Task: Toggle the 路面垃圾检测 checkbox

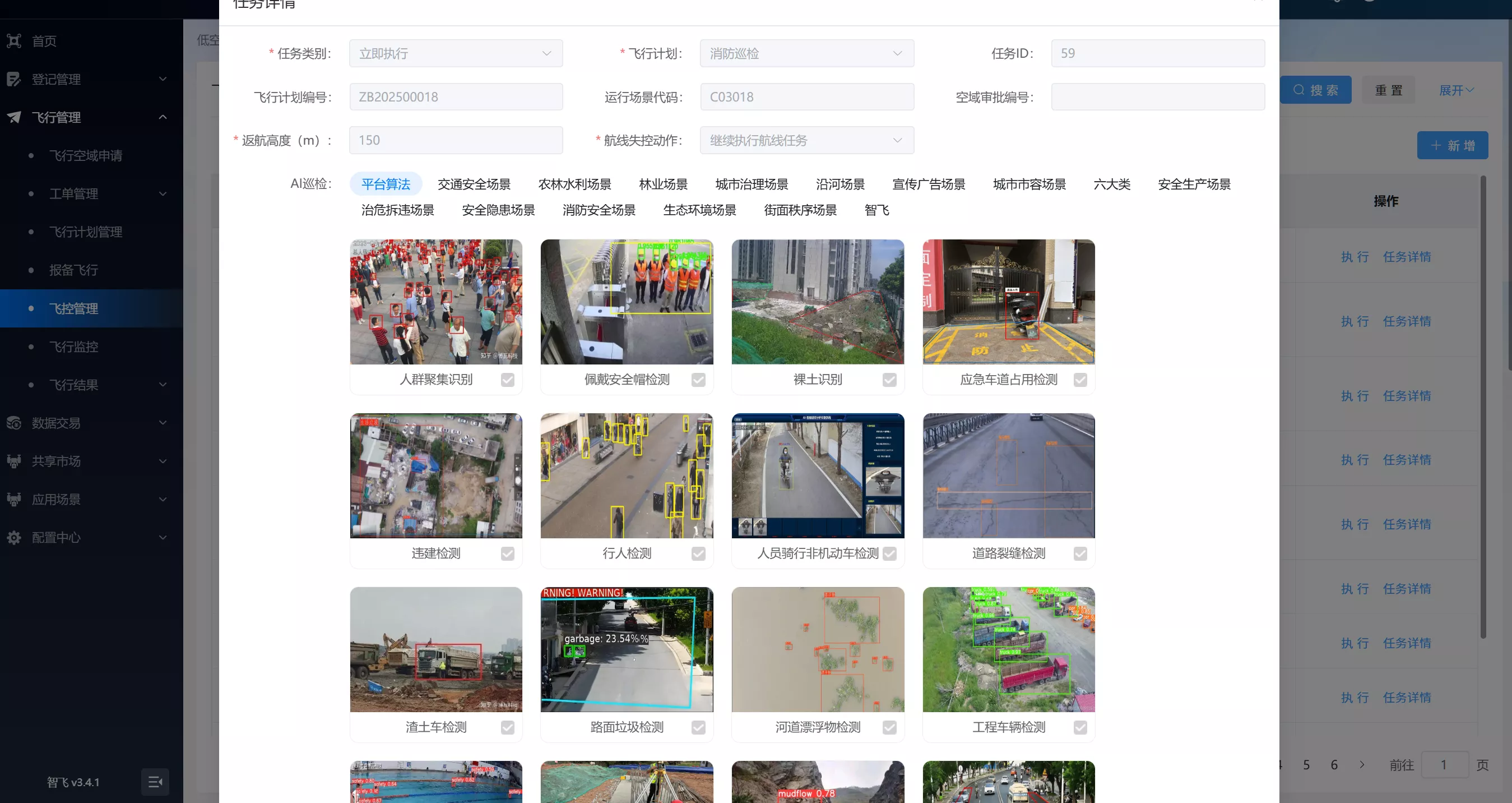Action: pyautogui.click(x=698, y=728)
